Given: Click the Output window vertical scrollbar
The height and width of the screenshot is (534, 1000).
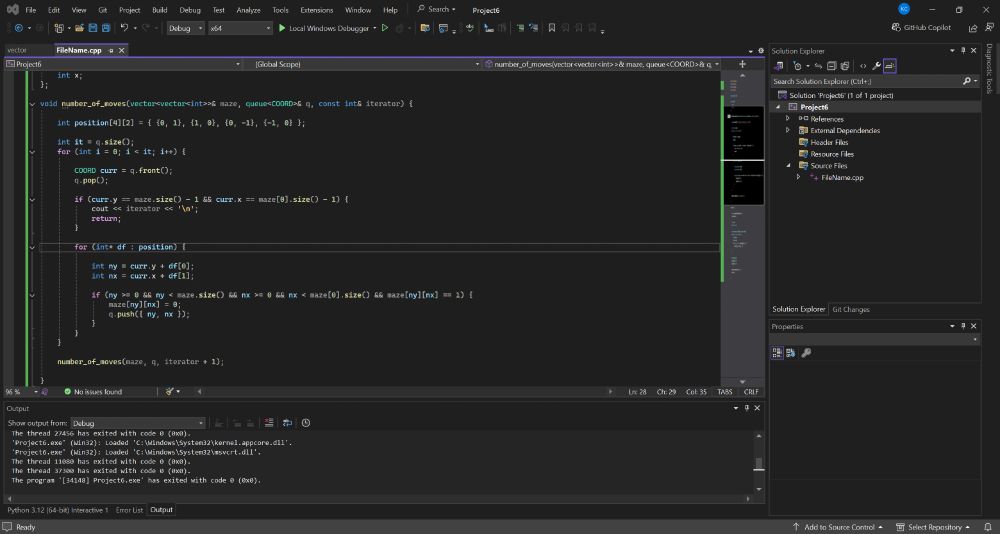Looking at the screenshot, I should tap(758, 463).
